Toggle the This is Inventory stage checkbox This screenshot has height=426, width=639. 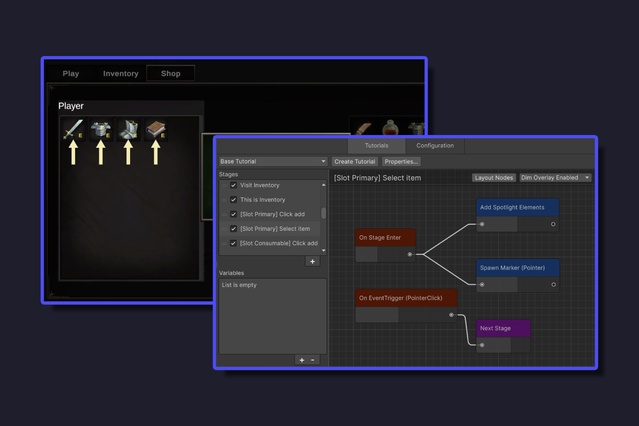point(234,200)
